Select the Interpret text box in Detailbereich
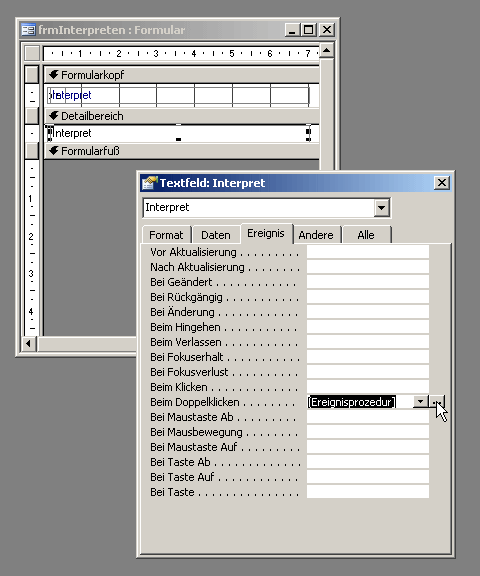 (179, 133)
